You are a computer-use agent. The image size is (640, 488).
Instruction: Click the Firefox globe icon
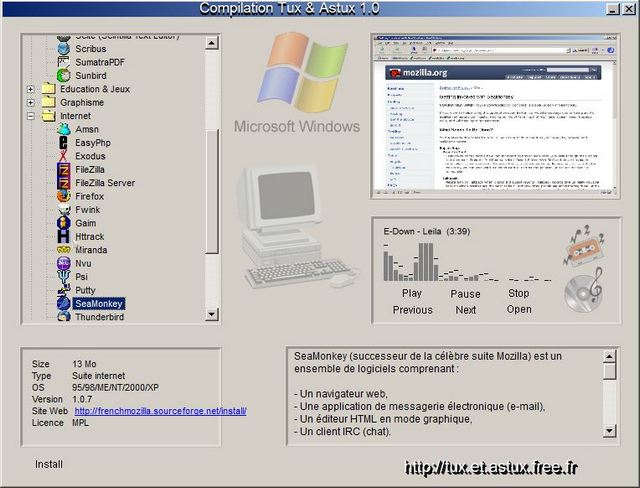(64, 196)
